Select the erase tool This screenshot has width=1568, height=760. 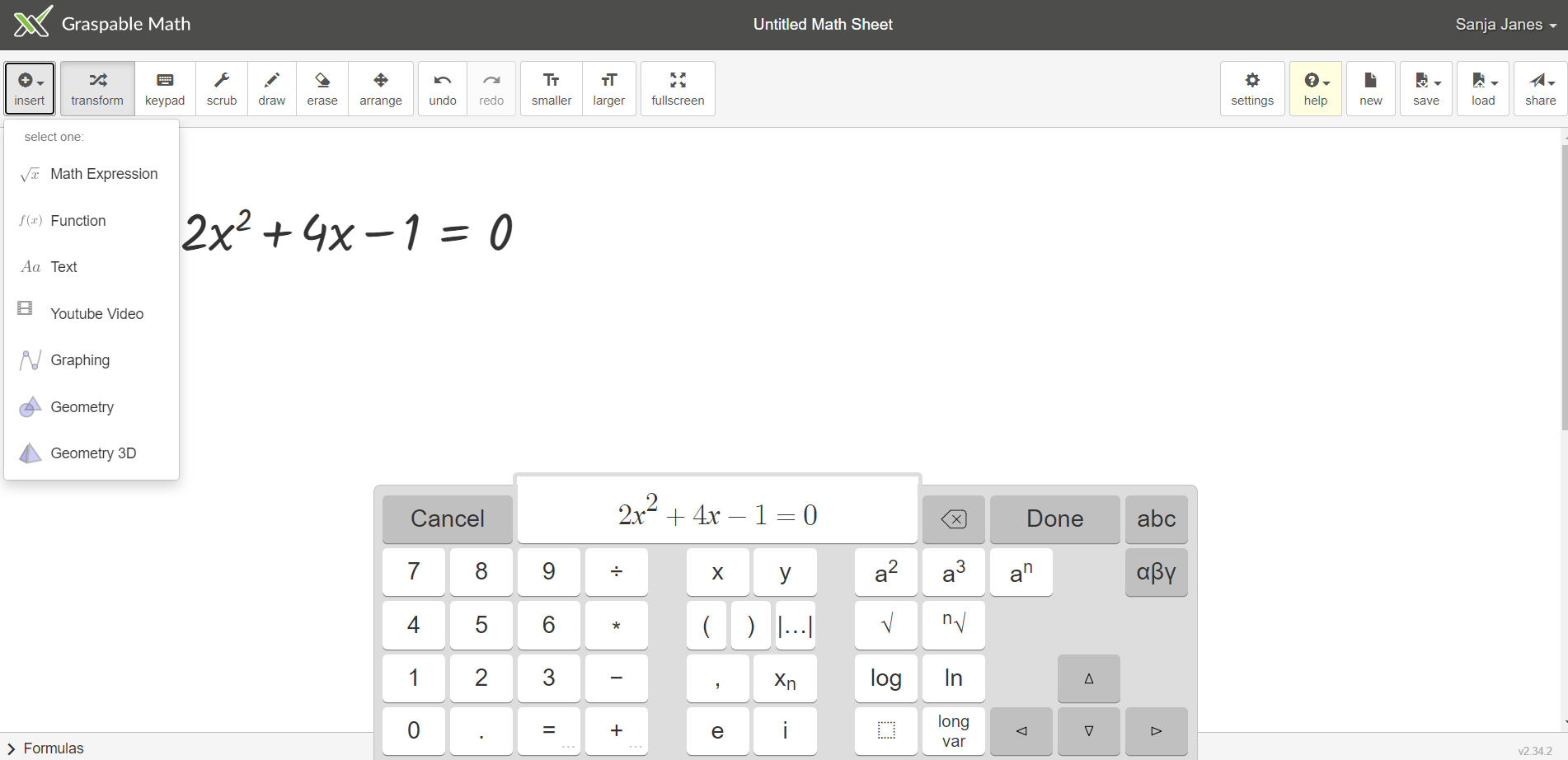tap(322, 89)
